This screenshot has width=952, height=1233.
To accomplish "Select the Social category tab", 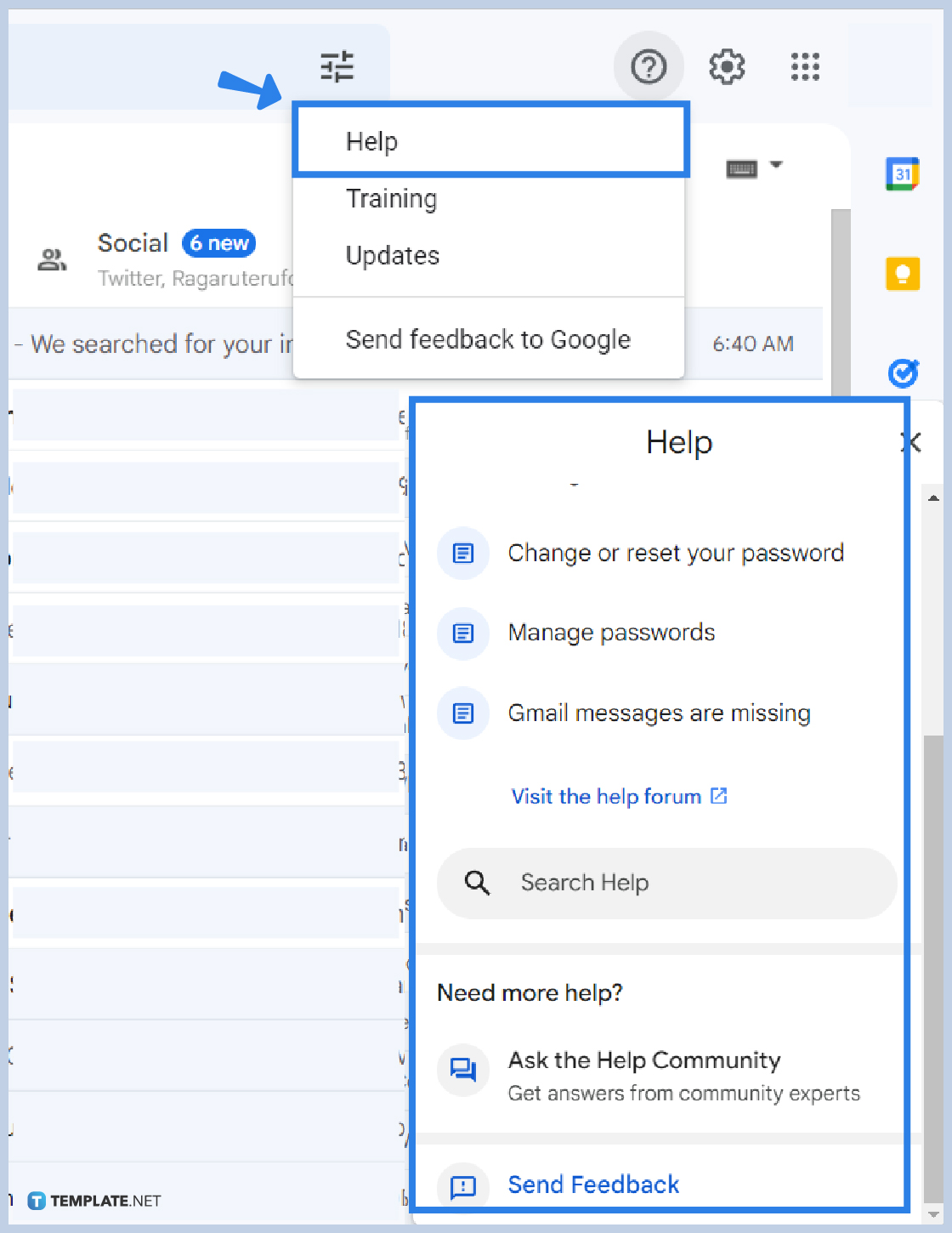I will point(133,243).
